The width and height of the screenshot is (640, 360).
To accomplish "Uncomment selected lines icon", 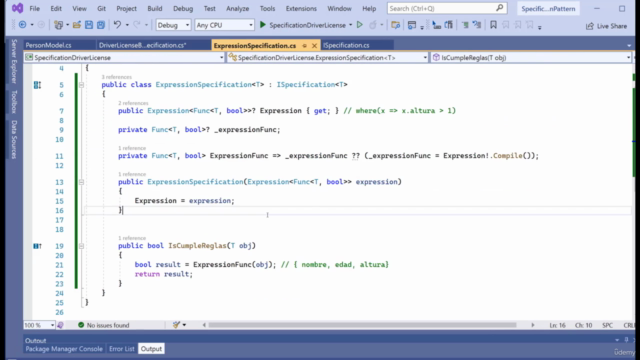I will pyautogui.click(x=477, y=25).
